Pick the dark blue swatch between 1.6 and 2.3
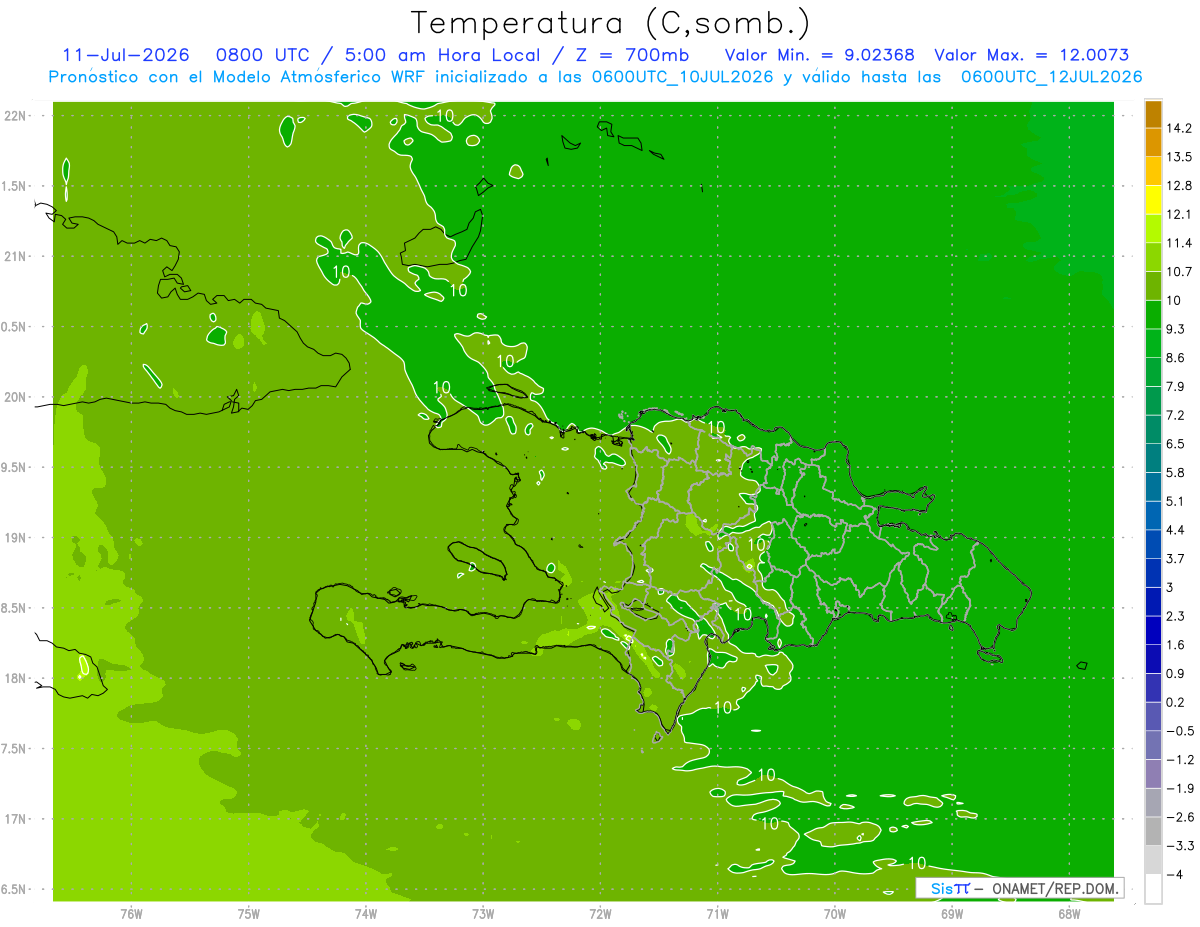The image size is (1200, 927). pos(1153,631)
